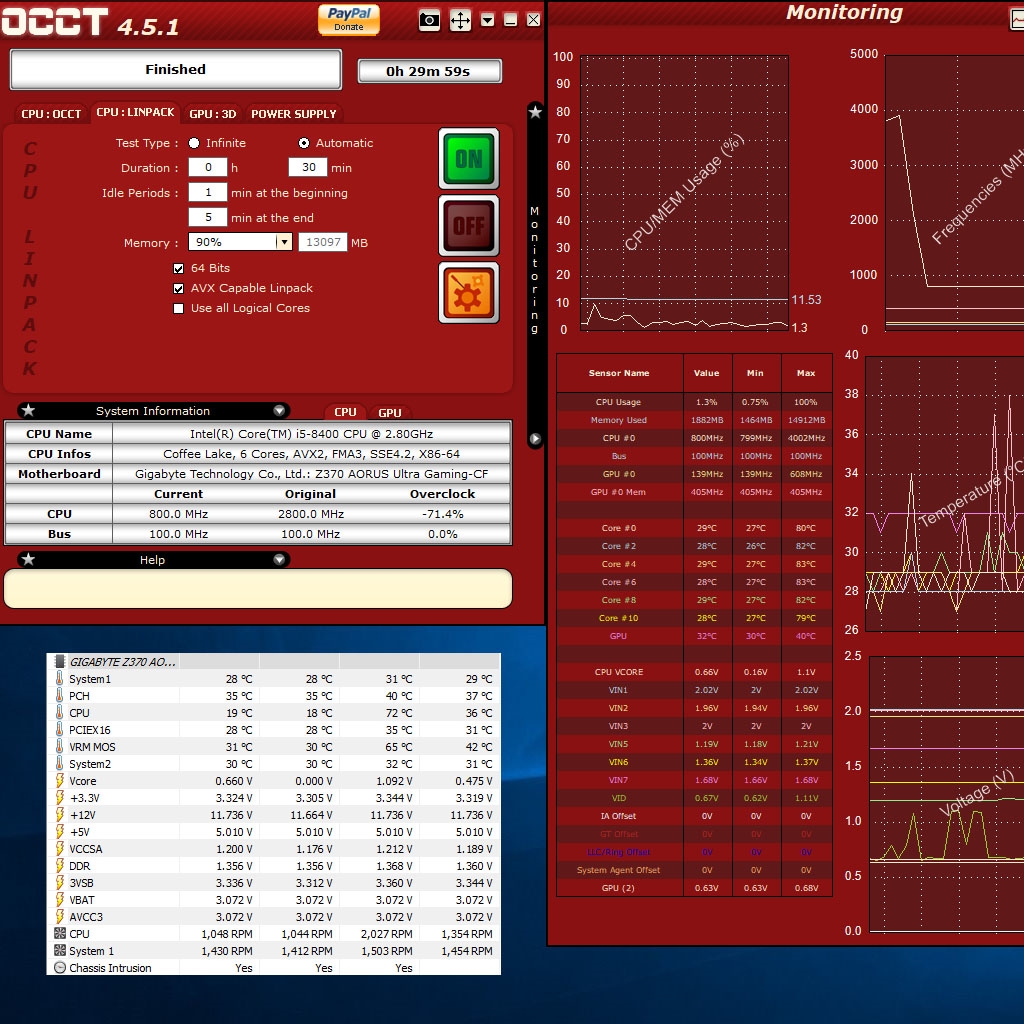The width and height of the screenshot is (1024, 1024).
Task: Select the CPU : LINPACK tab
Action: 135,112
